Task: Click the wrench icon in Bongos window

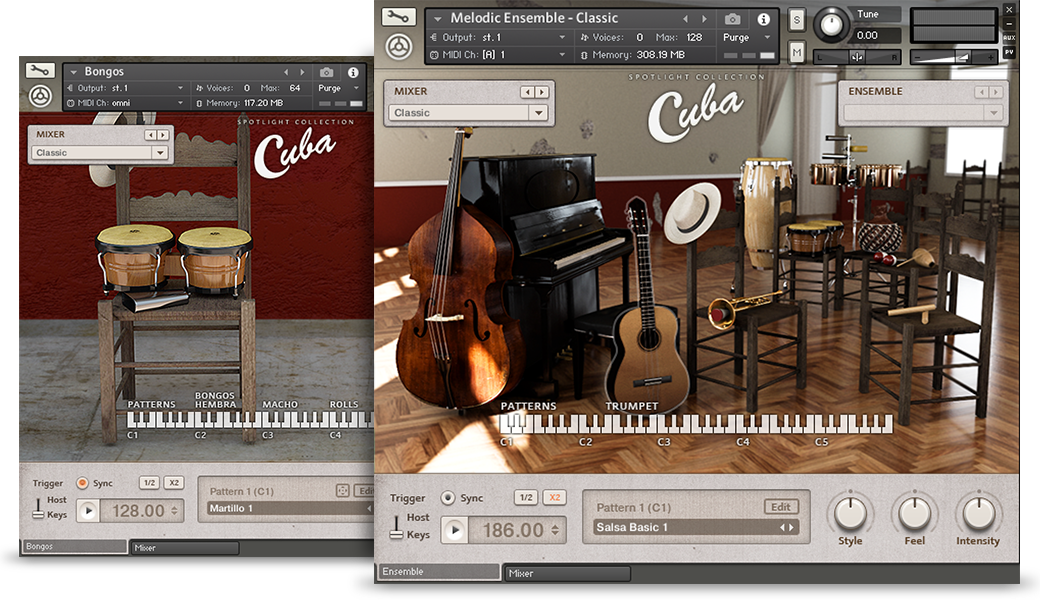Action: 39,70
